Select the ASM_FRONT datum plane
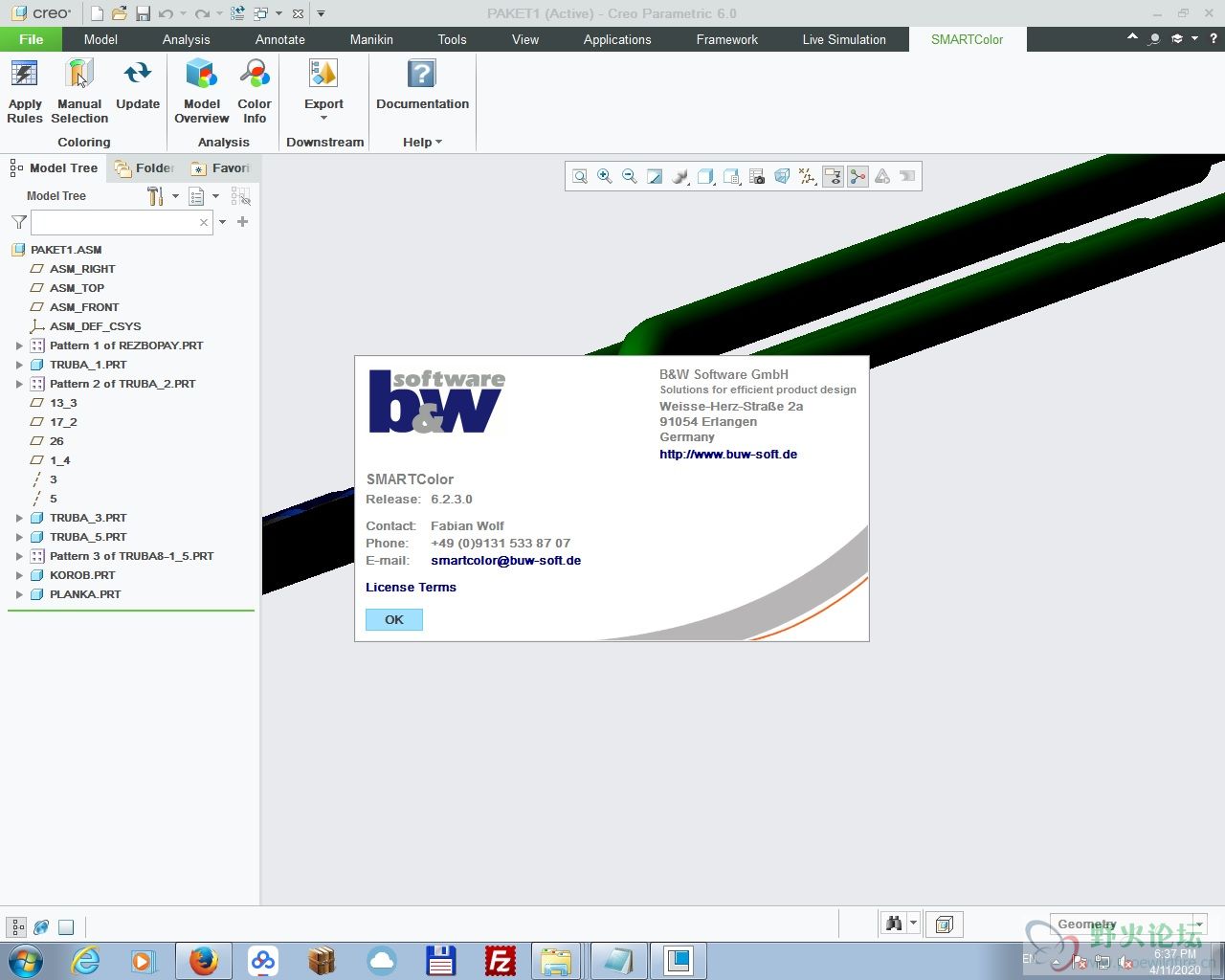Viewport: 1225px width, 980px height. pos(84,307)
